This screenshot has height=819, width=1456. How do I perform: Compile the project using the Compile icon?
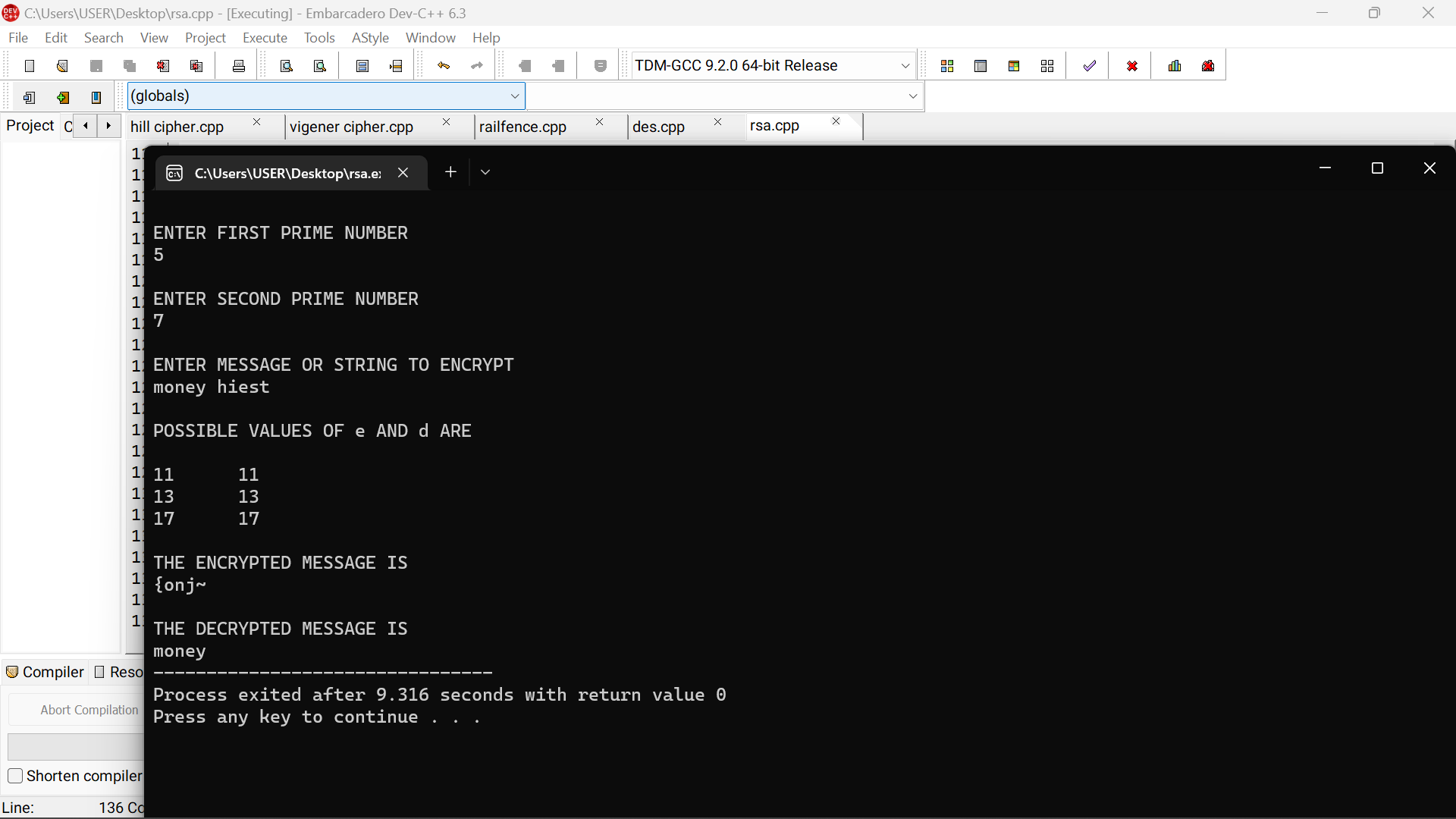[947, 65]
